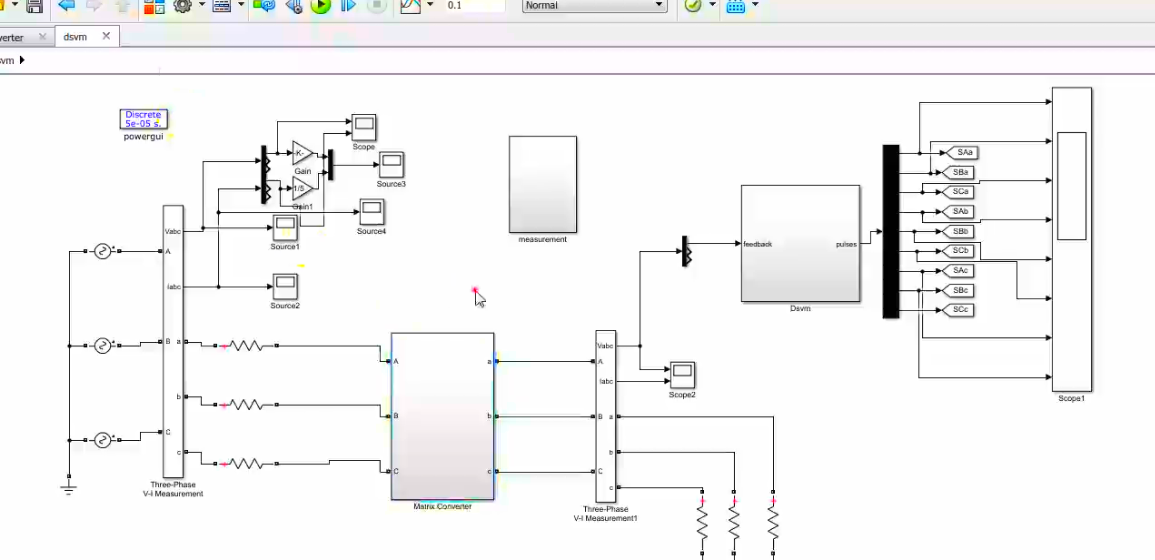Select the Scope2 block
The width and height of the screenshot is (1155, 560).
[x=682, y=375]
